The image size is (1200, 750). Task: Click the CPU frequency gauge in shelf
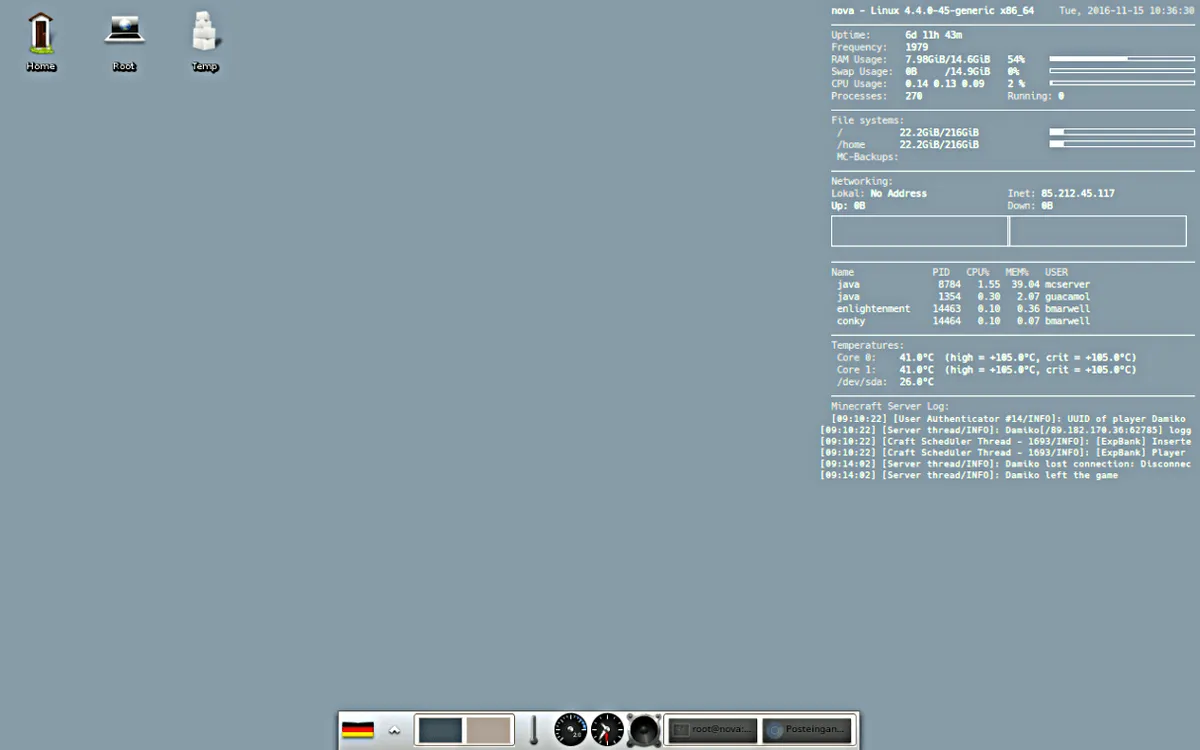point(570,730)
